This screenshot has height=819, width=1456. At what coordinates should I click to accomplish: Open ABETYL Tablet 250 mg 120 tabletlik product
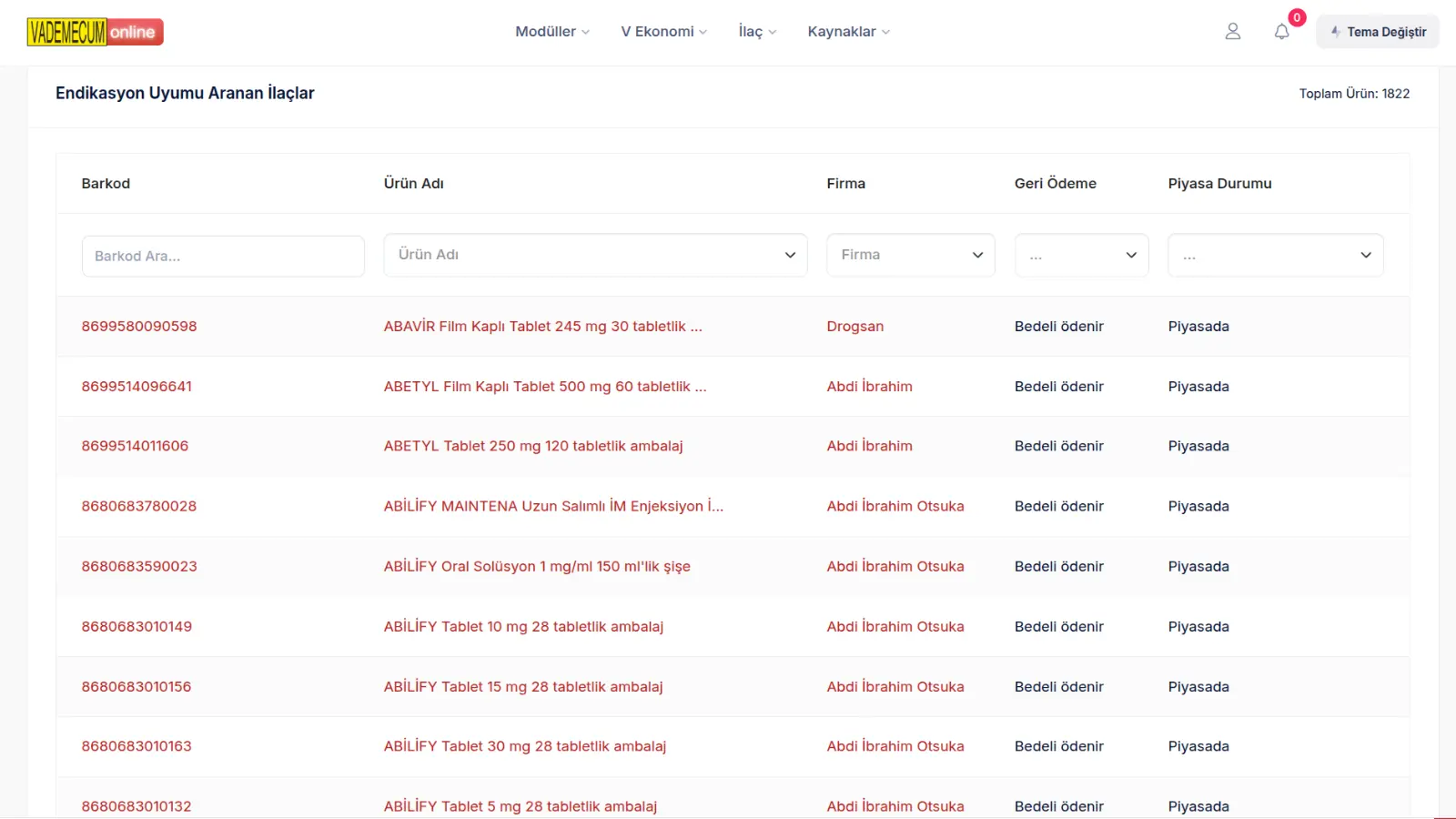(x=533, y=446)
